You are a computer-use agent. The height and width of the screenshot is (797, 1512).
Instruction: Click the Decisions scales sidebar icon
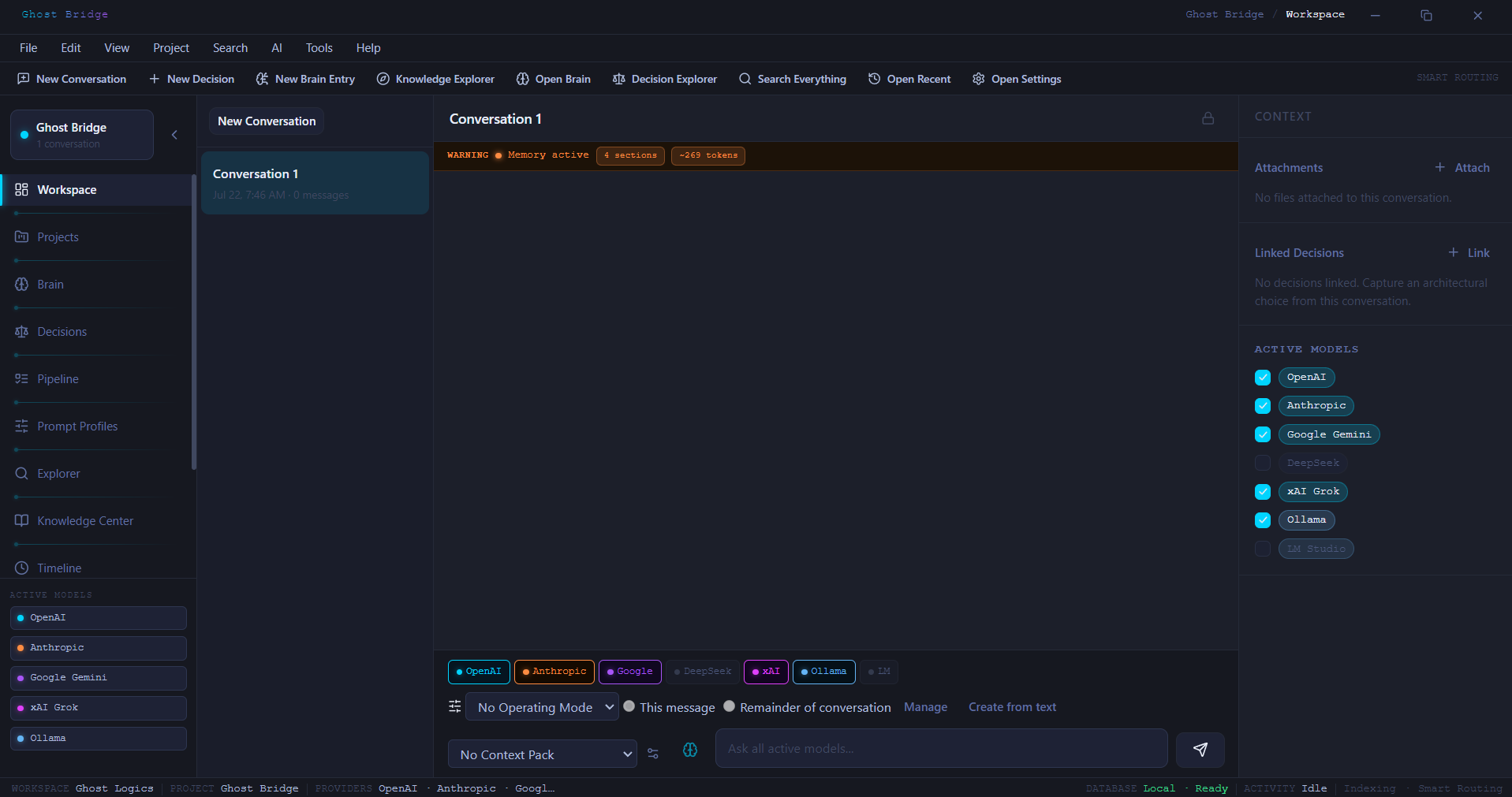click(x=22, y=332)
